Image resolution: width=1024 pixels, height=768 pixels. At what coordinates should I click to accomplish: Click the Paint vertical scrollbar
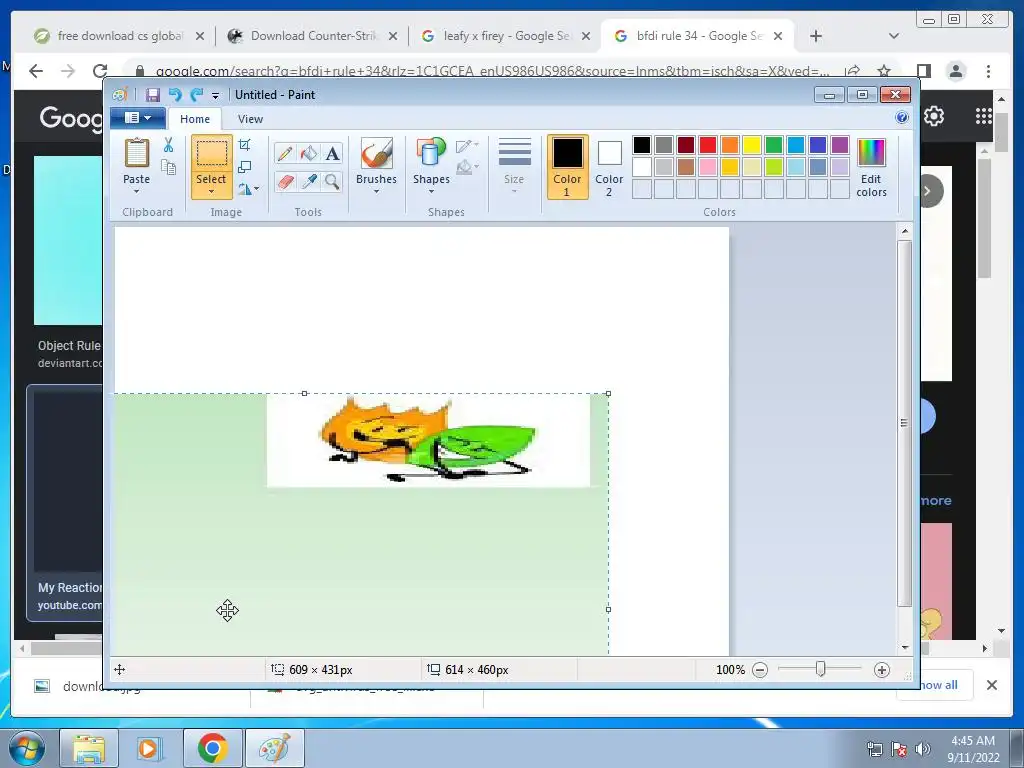pos(904,423)
